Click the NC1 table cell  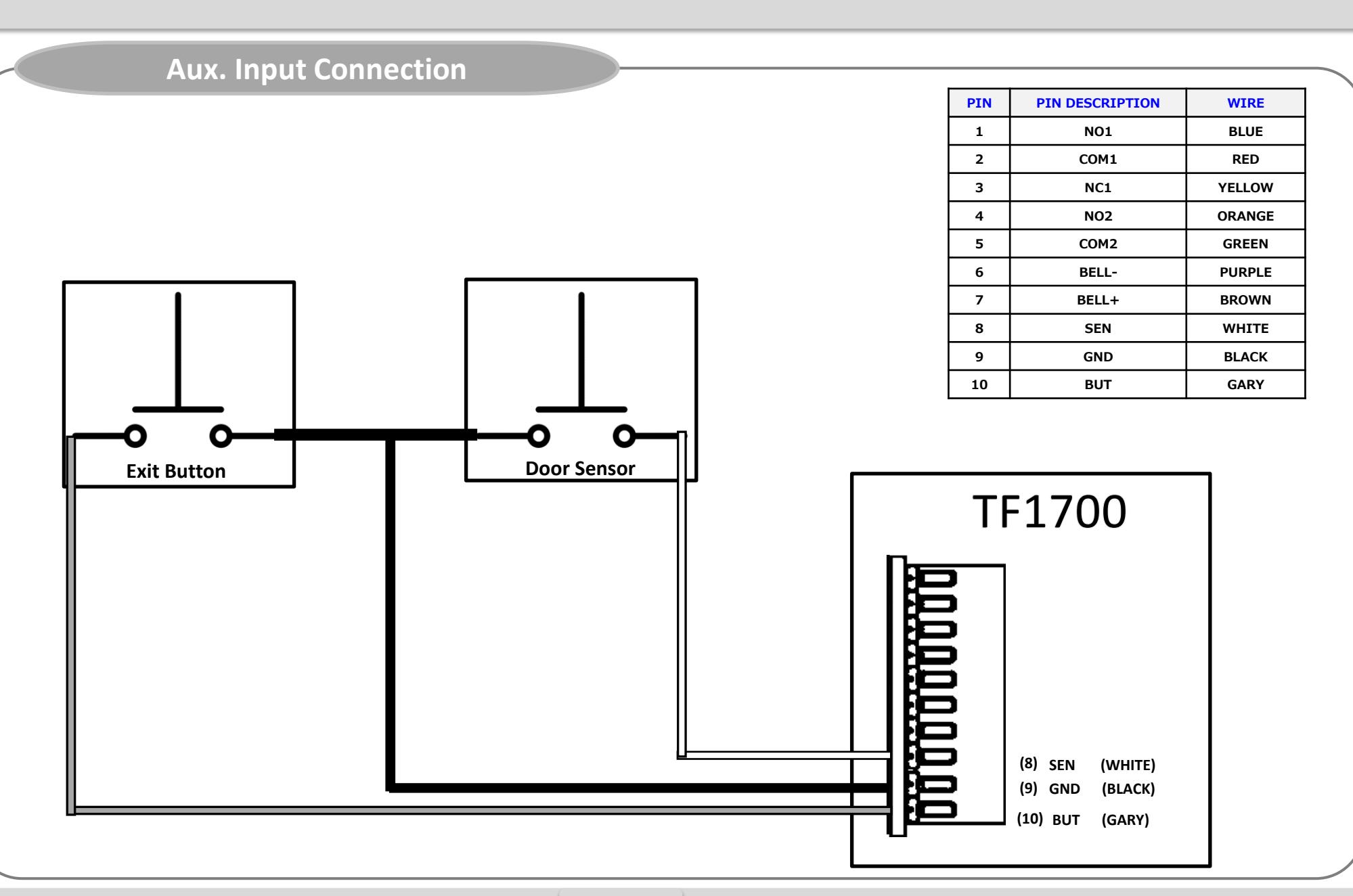pos(1098,187)
